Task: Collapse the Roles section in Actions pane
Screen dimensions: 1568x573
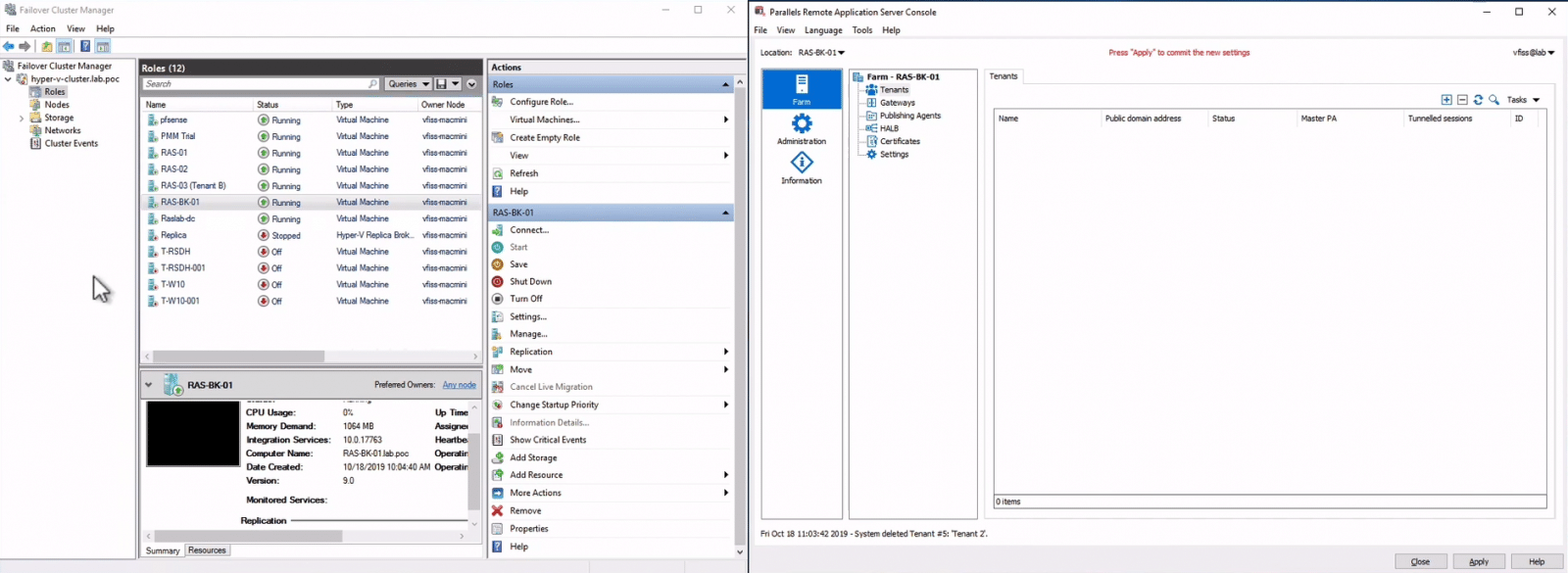Action: tap(725, 84)
